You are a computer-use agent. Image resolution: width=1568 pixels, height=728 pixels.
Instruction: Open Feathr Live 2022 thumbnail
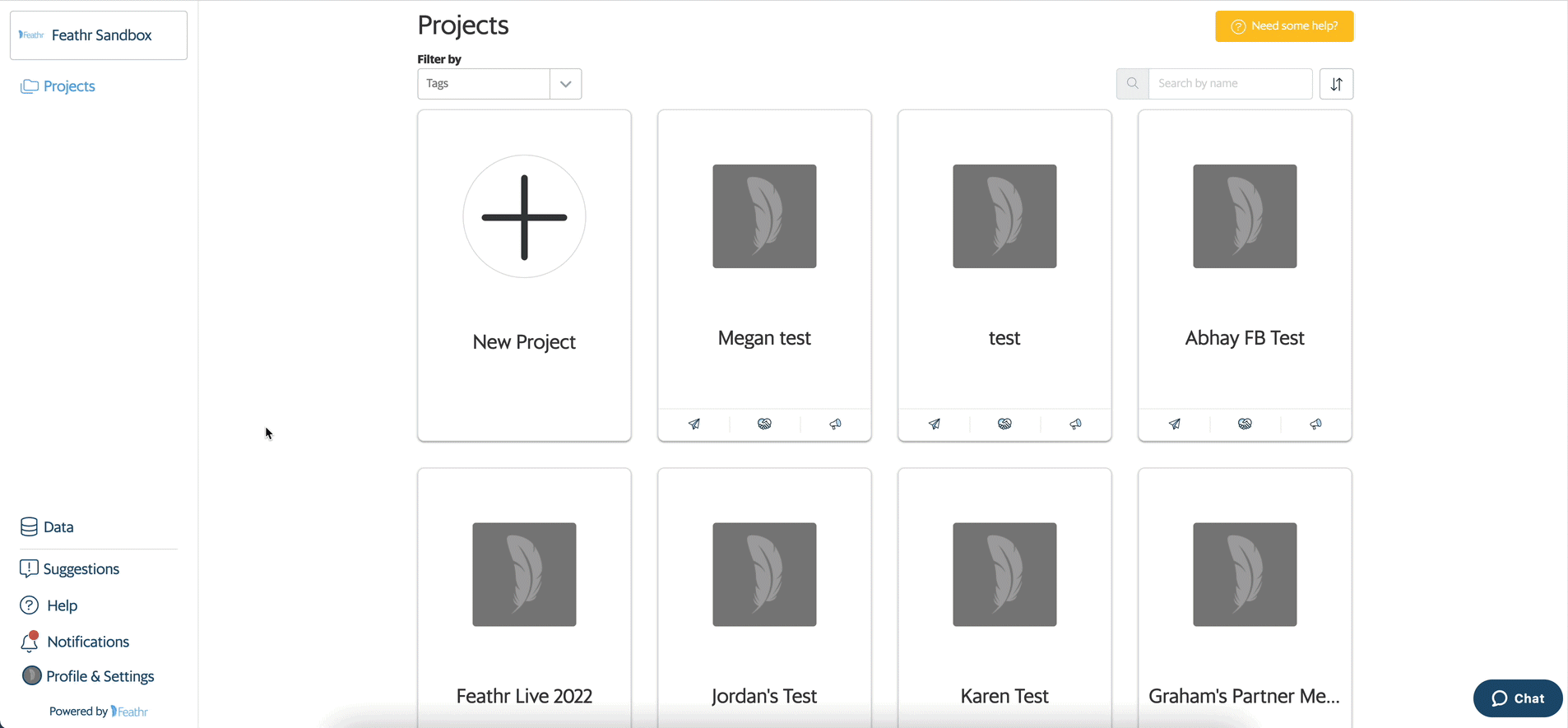(x=524, y=574)
